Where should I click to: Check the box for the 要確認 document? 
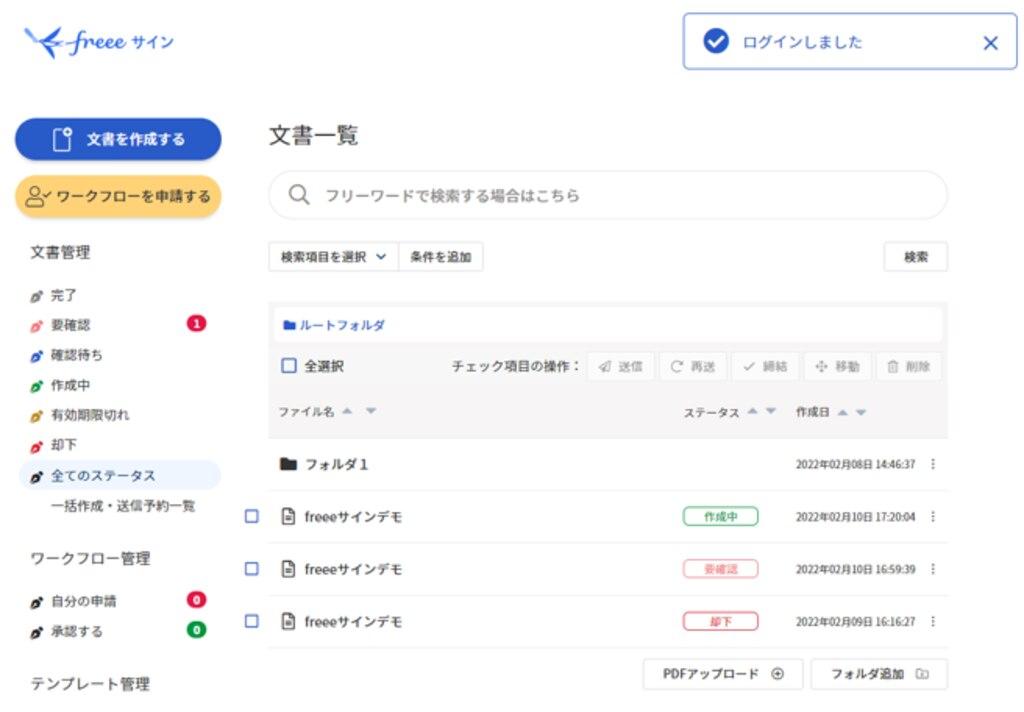click(251, 569)
